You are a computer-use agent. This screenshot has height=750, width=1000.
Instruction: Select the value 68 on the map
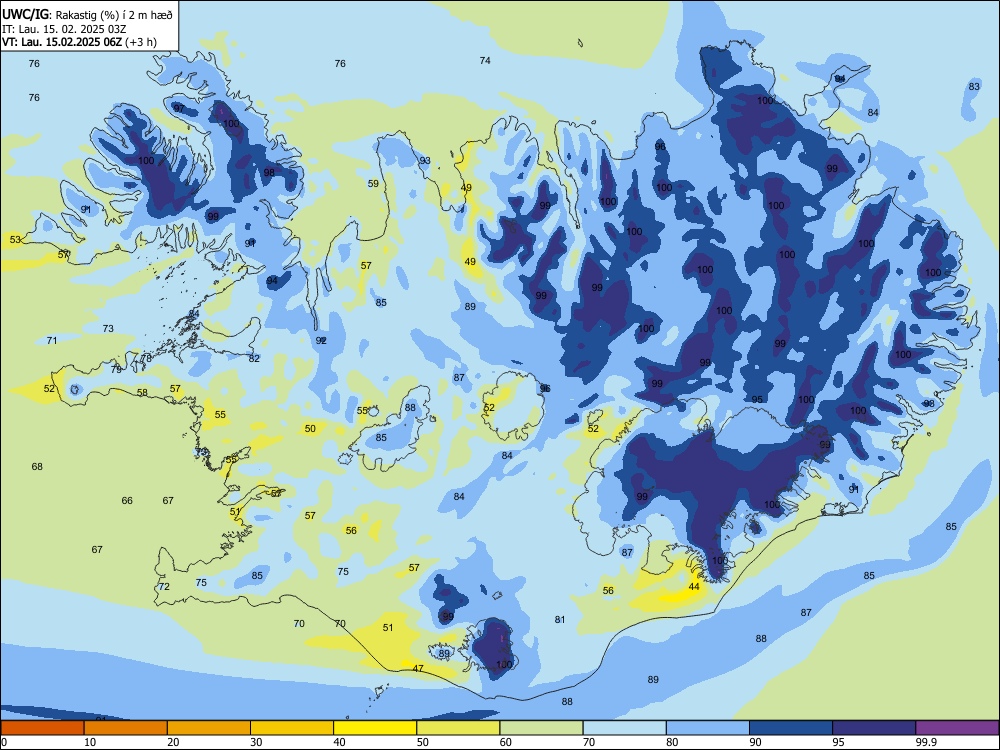tap(37, 467)
